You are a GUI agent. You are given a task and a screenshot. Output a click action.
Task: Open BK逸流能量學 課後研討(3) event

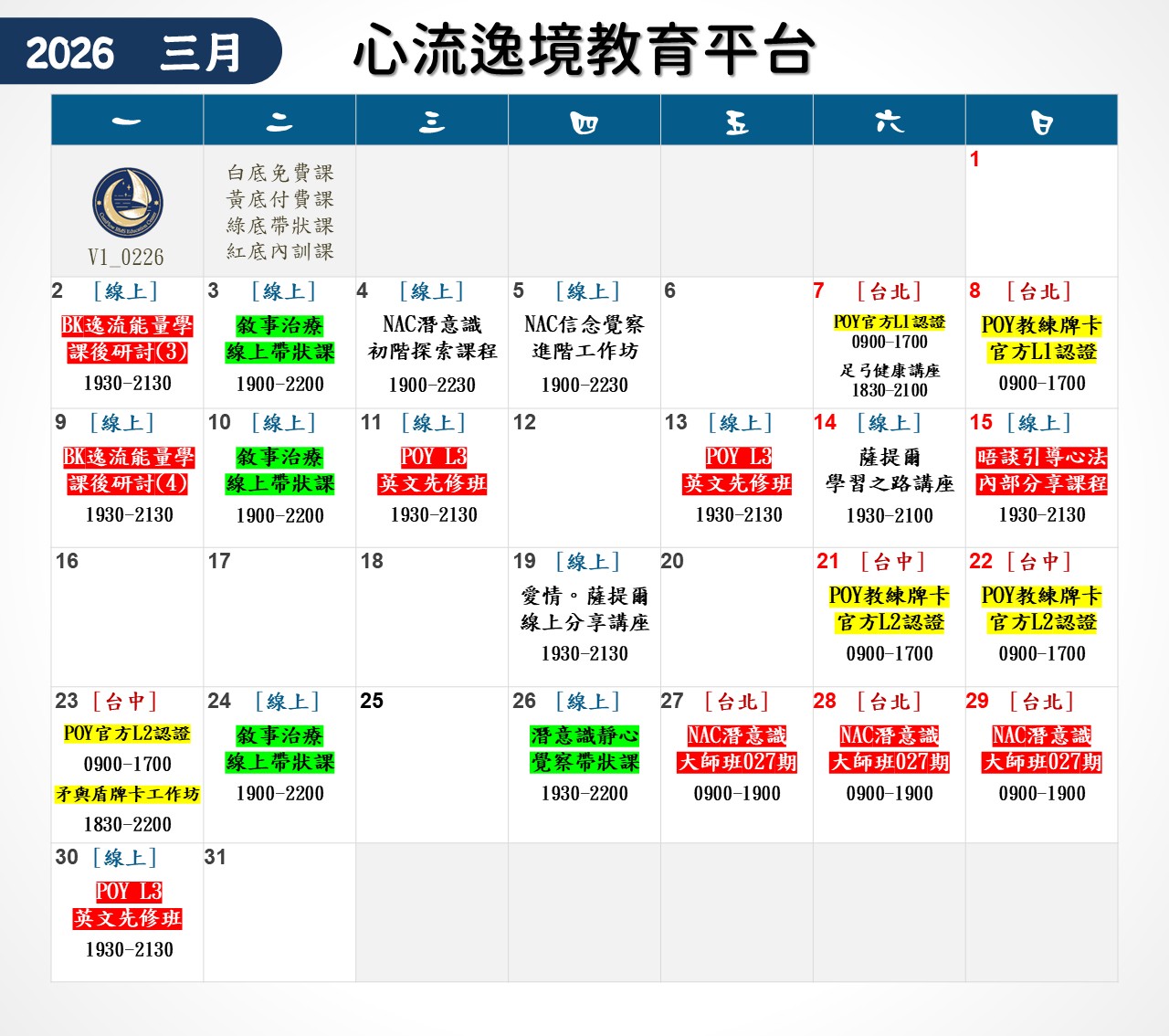tap(127, 339)
